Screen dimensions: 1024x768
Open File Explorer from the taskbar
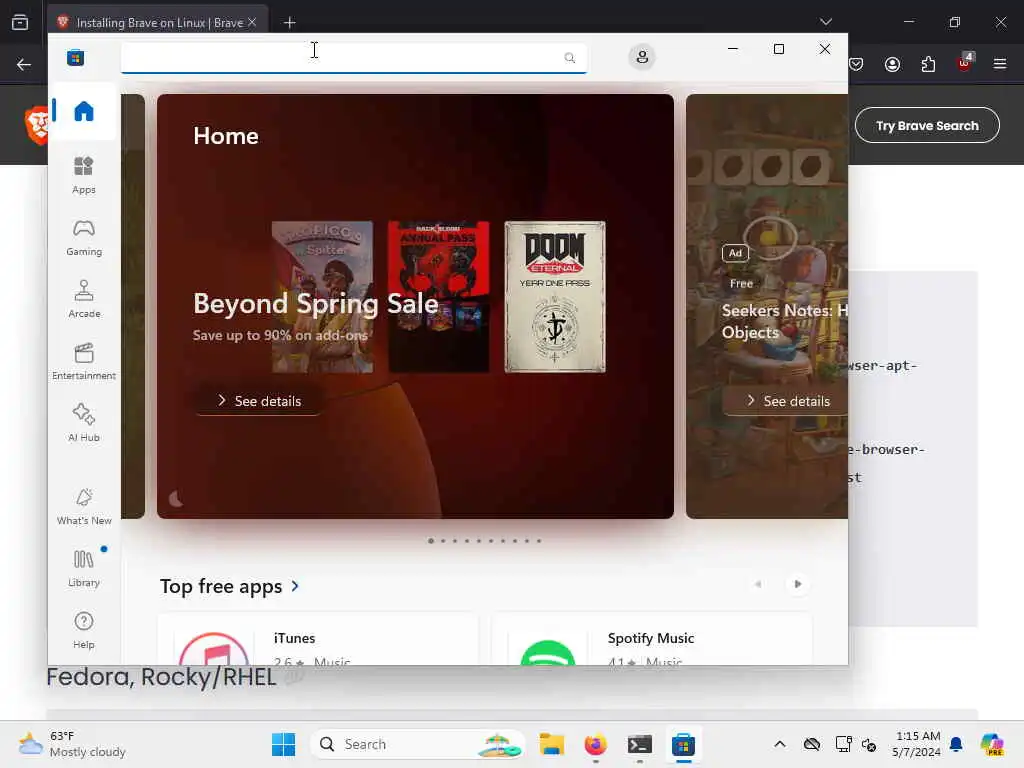tap(552, 744)
